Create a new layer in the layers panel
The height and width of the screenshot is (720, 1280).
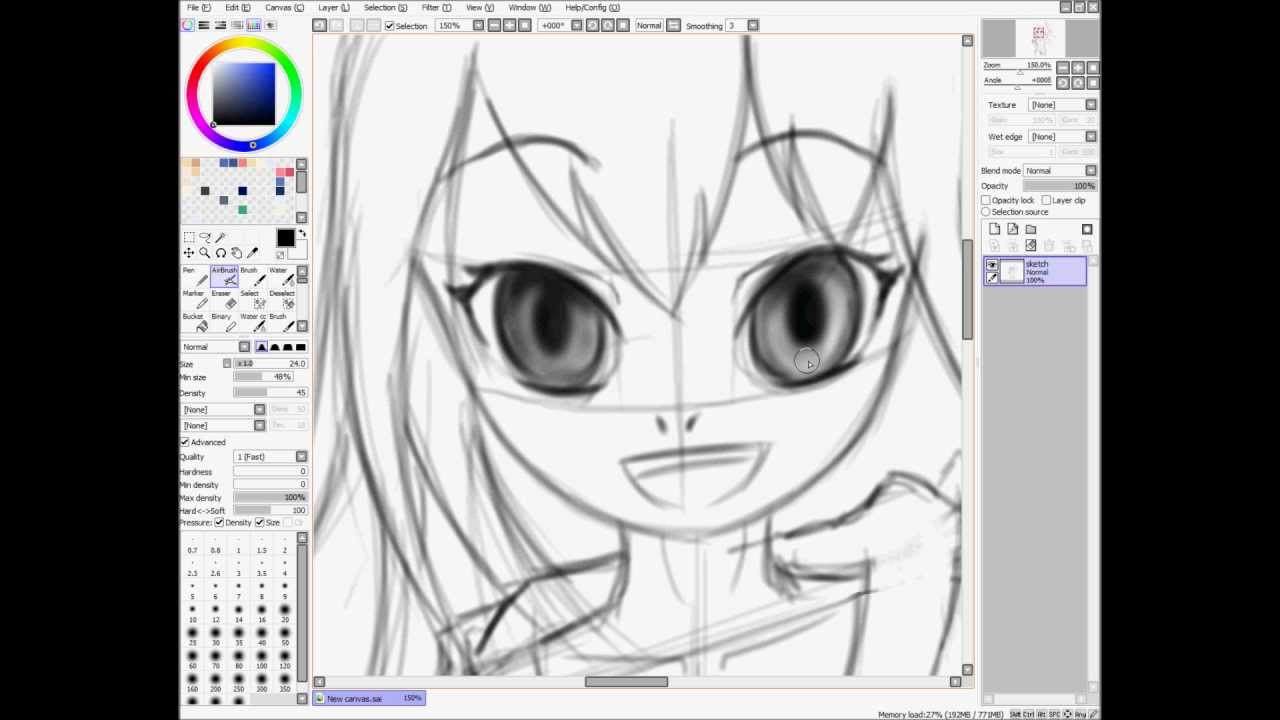tap(995, 228)
